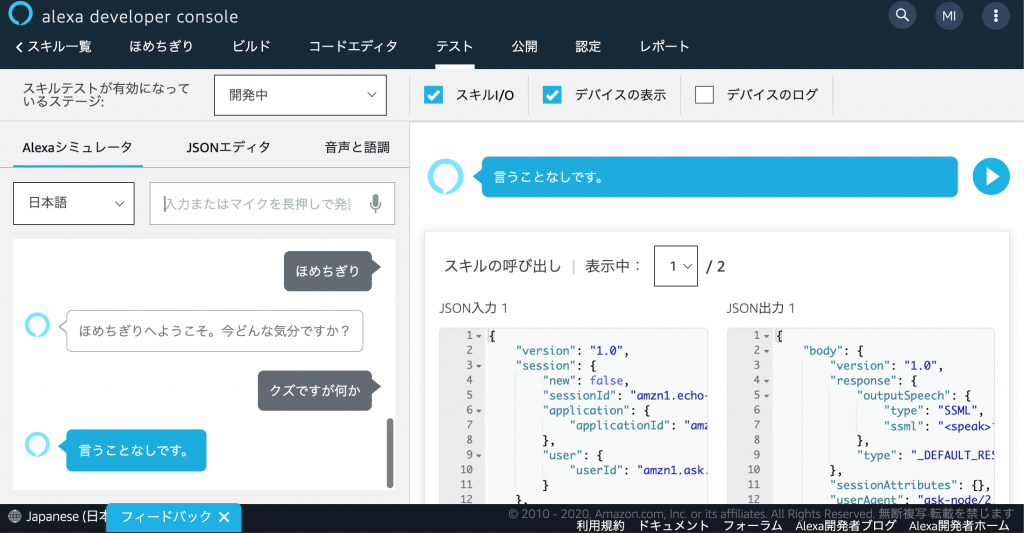
Task: Collapse the user fold arrow at line 9 in JSON入力
Action: pos(479,455)
